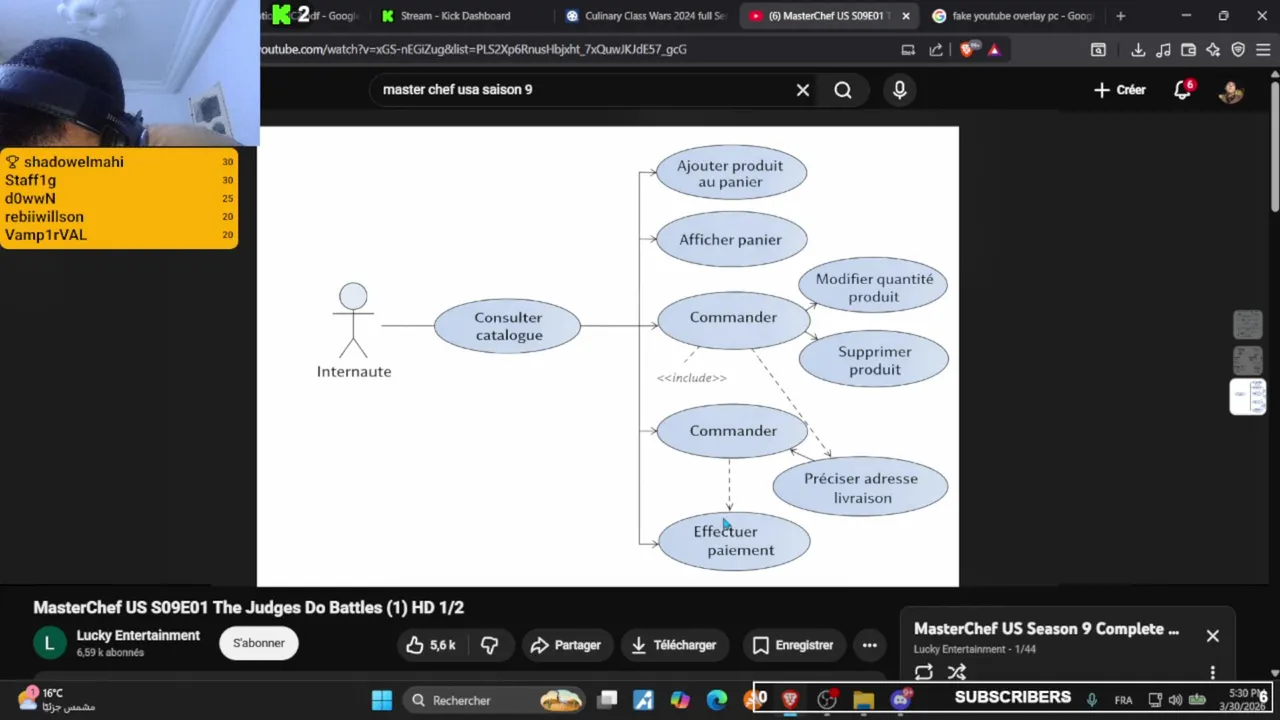Clear the YouTube search box text
Screen dimensions: 1280x720
(802, 90)
